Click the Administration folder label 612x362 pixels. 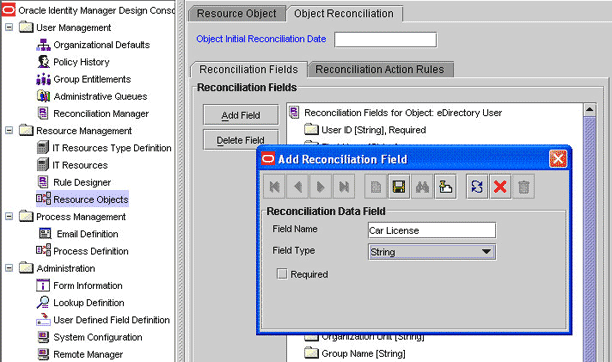pos(66,268)
